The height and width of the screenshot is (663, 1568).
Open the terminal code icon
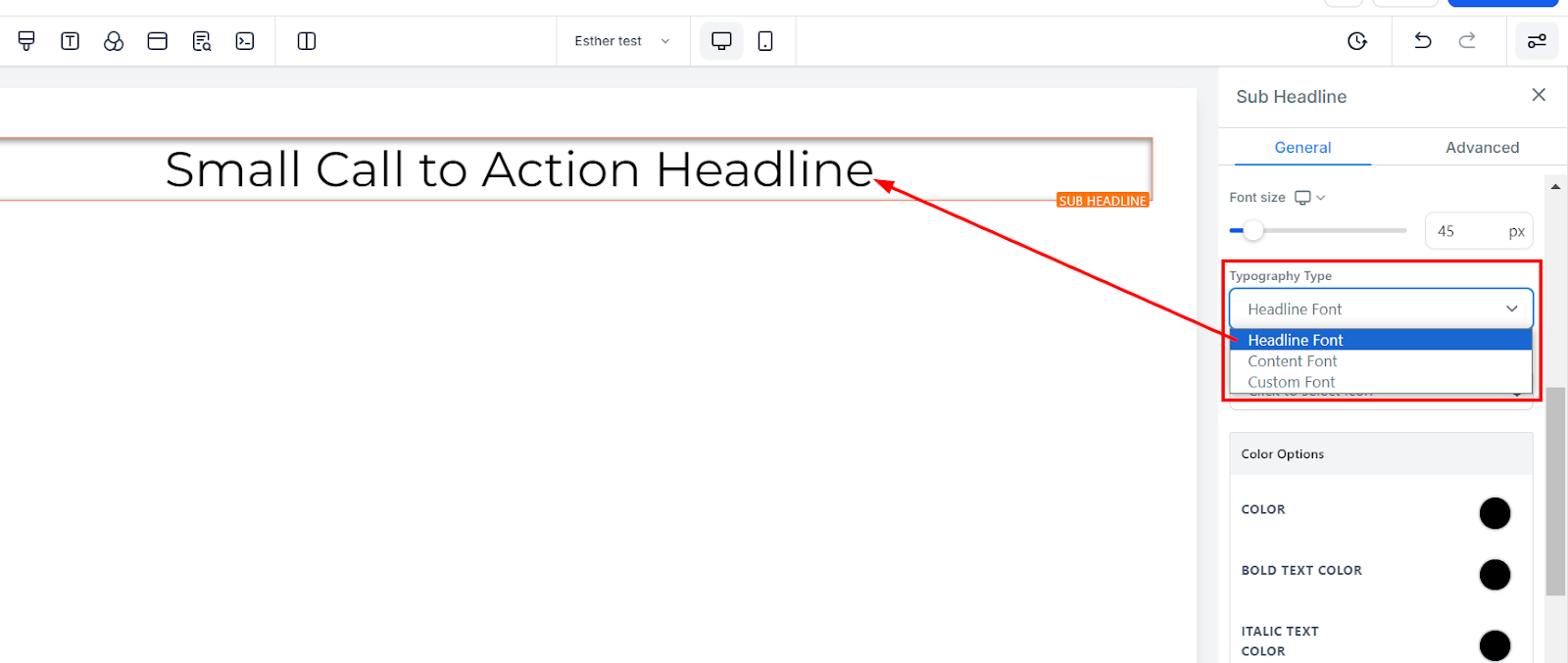[x=245, y=41]
